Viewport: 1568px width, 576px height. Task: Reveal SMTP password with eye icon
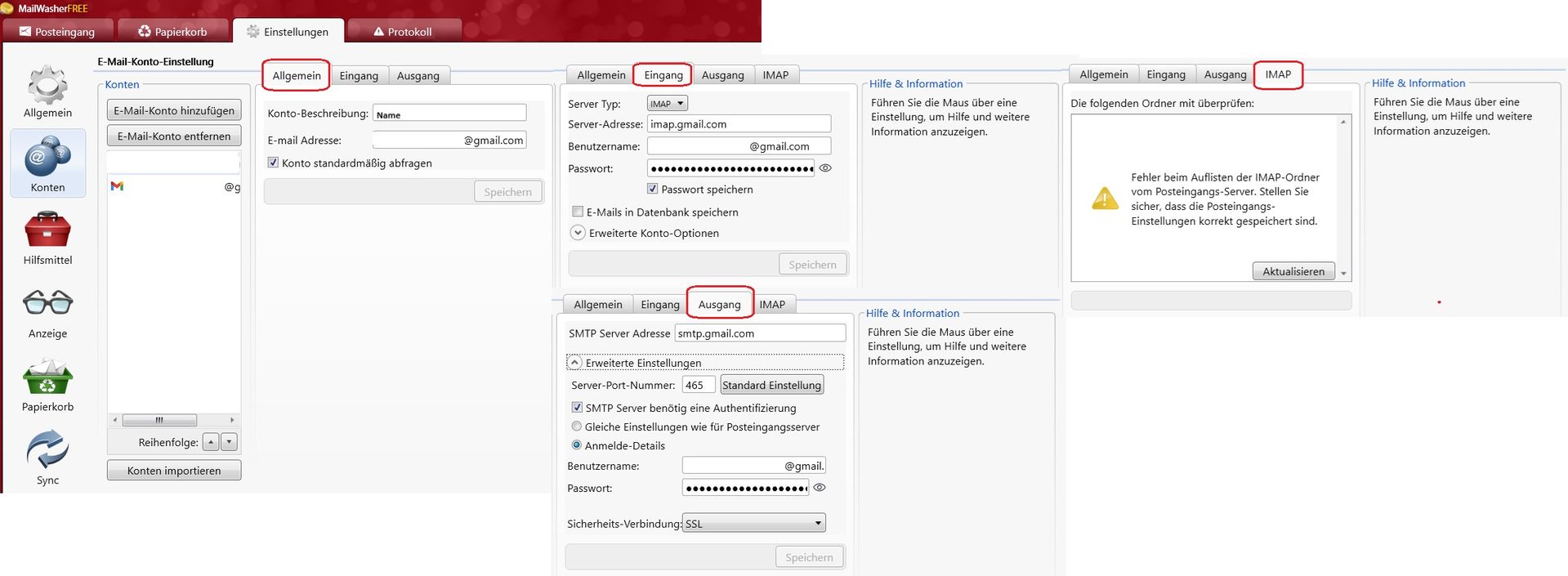[x=820, y=488]
